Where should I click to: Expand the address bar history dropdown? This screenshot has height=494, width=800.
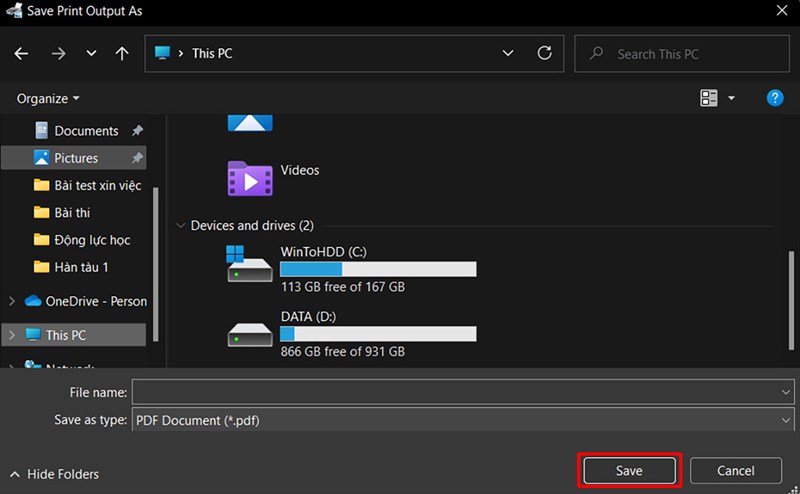[508, 53]
